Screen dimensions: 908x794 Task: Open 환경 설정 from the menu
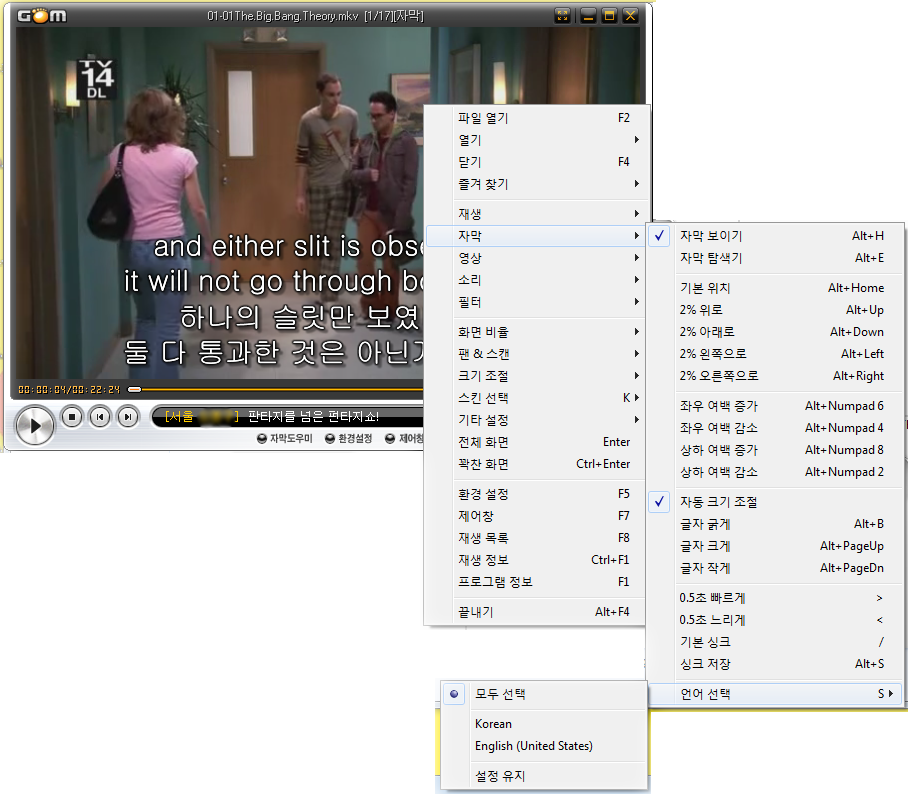click(536, 494)
